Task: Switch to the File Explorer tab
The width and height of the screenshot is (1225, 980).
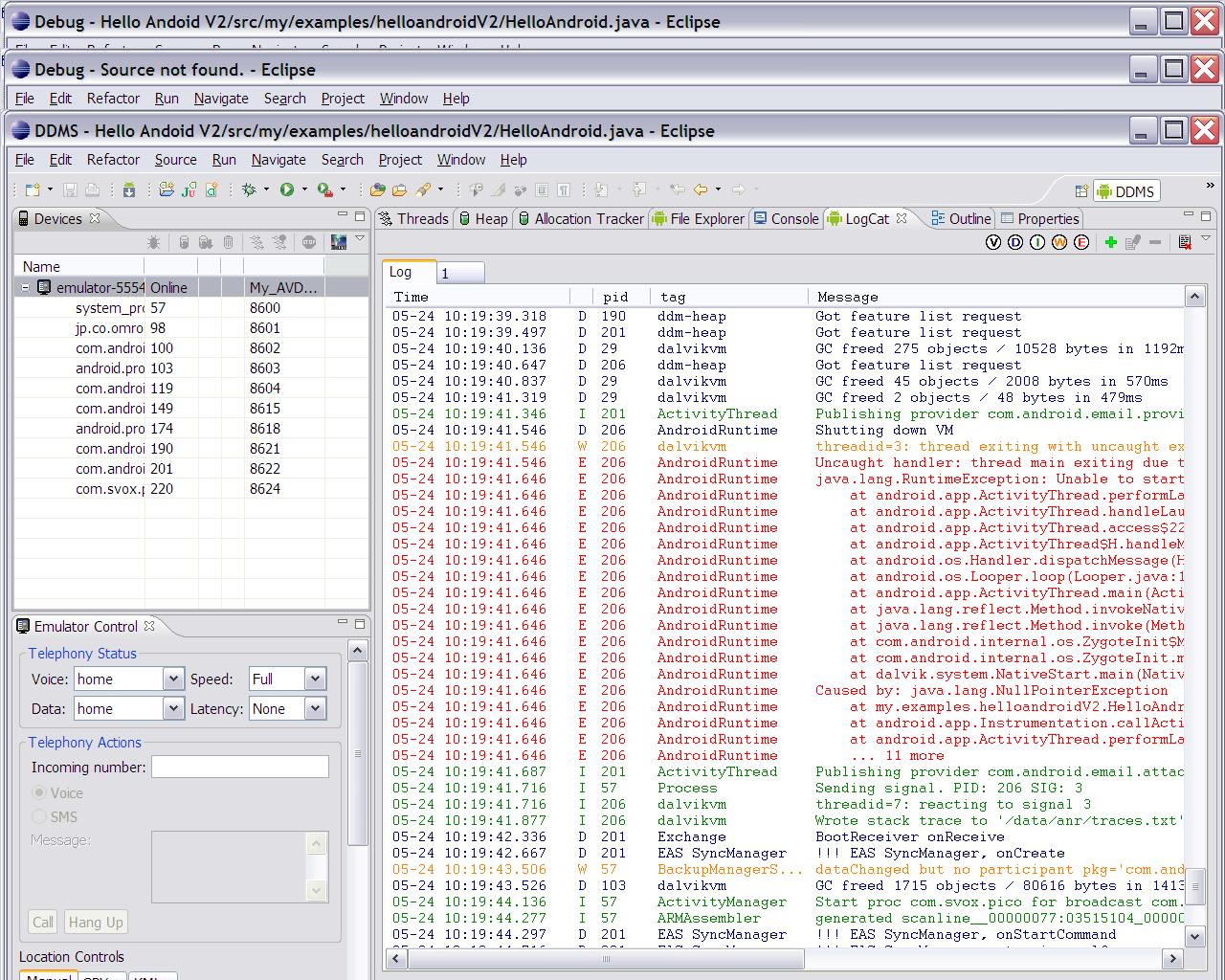Action: (698, 218)
